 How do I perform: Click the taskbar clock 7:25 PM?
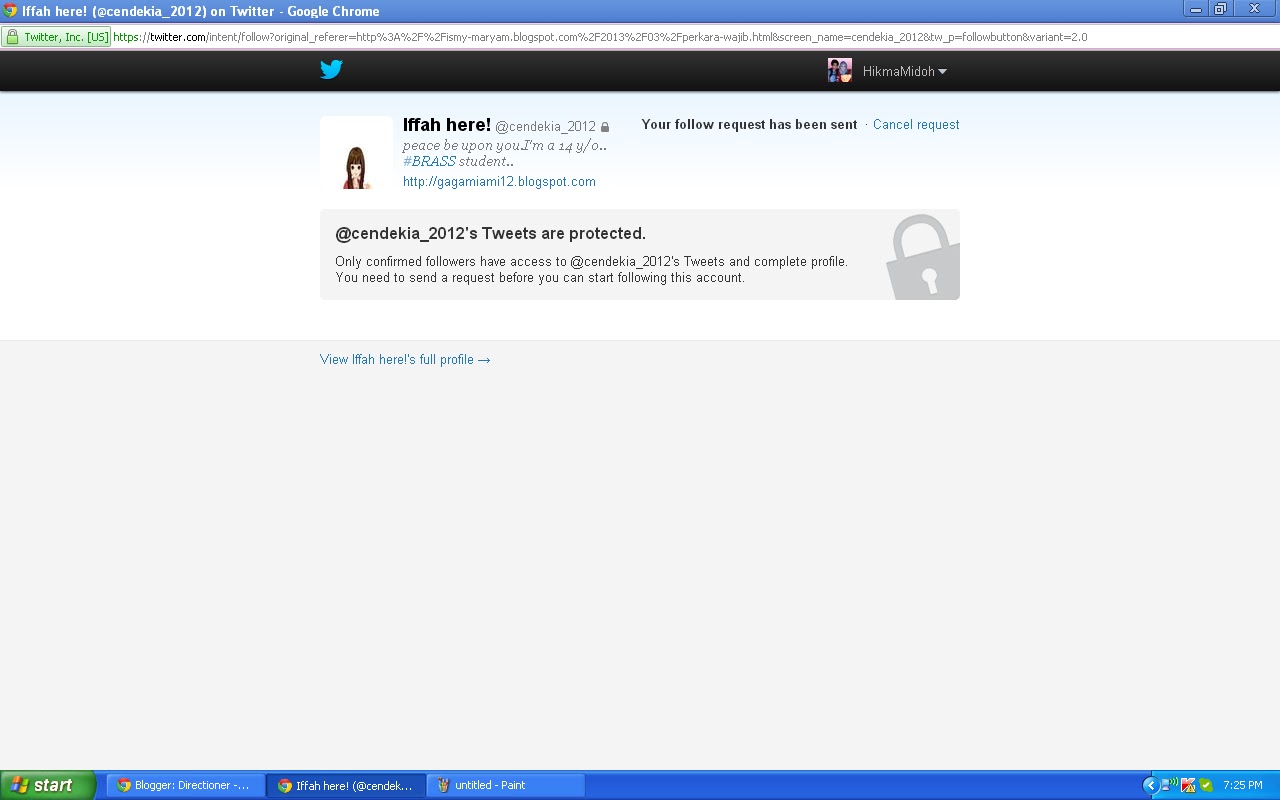tap(1243, 785)
